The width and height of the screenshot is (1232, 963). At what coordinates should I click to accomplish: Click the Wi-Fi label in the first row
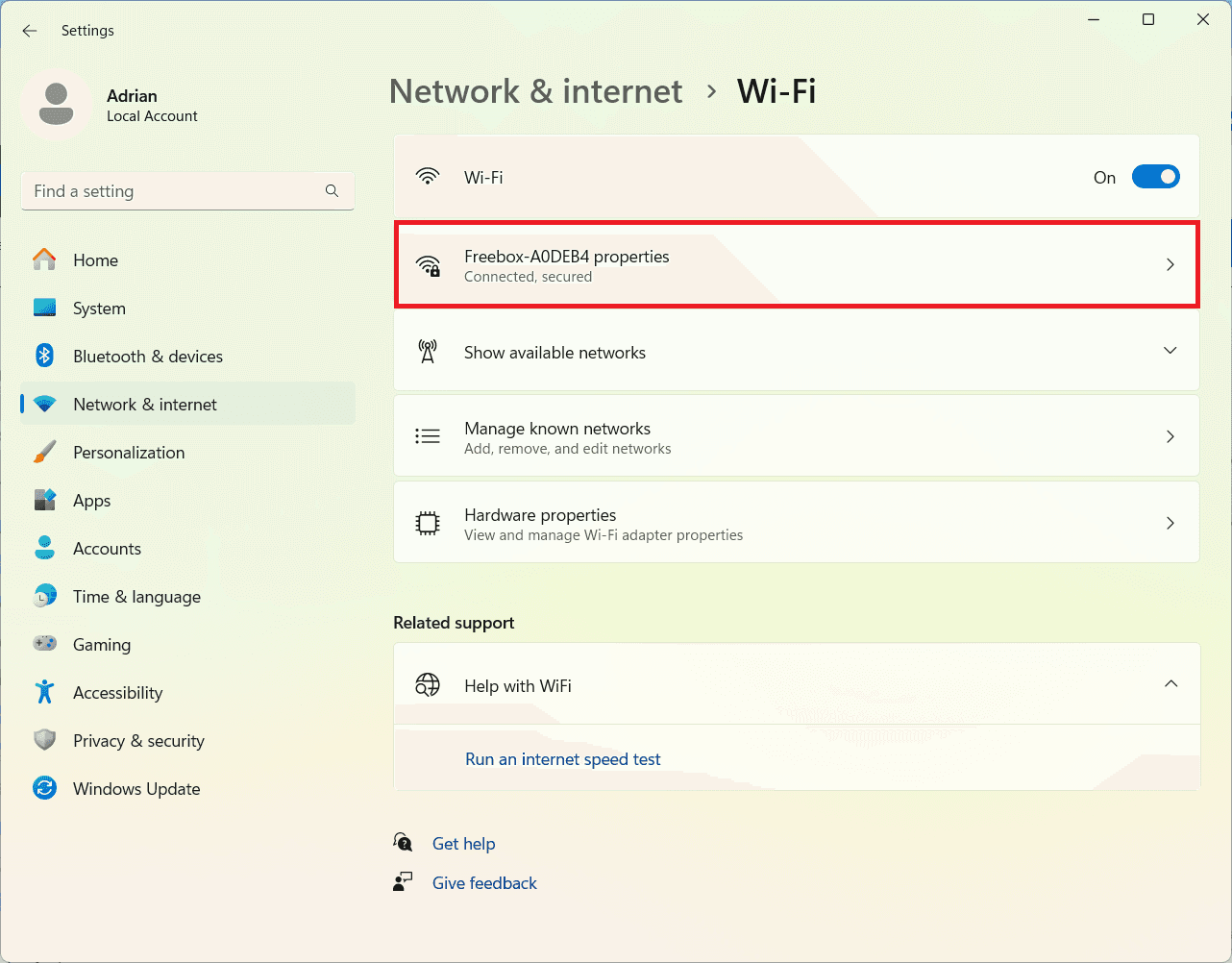(x=483, y=178)
